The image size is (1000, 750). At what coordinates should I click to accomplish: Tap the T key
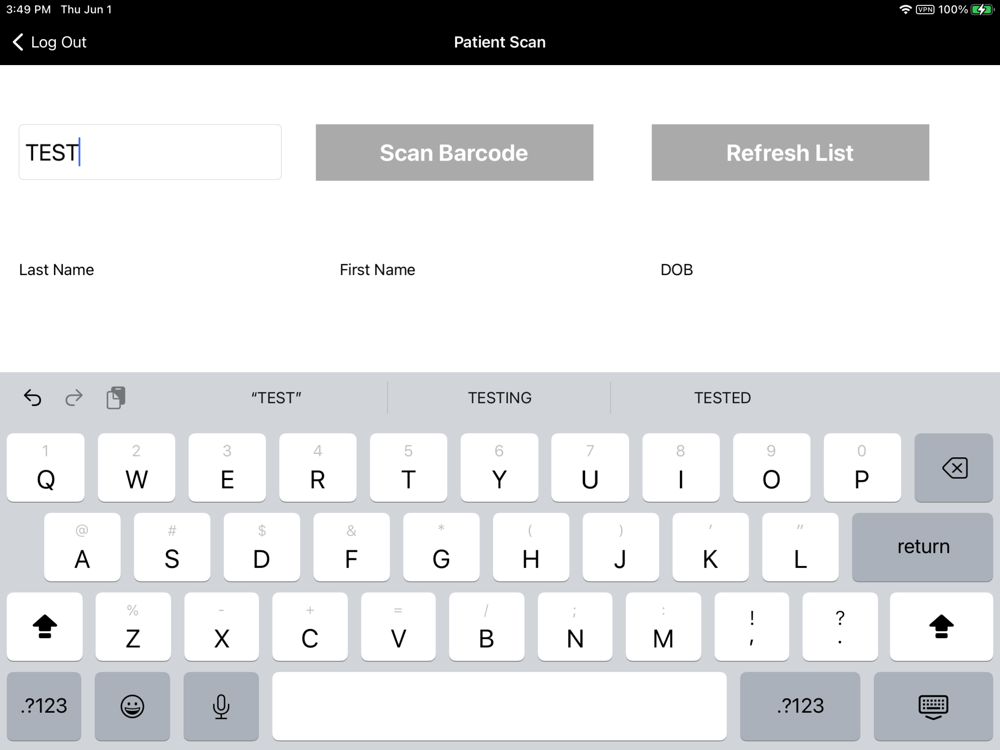408,467
